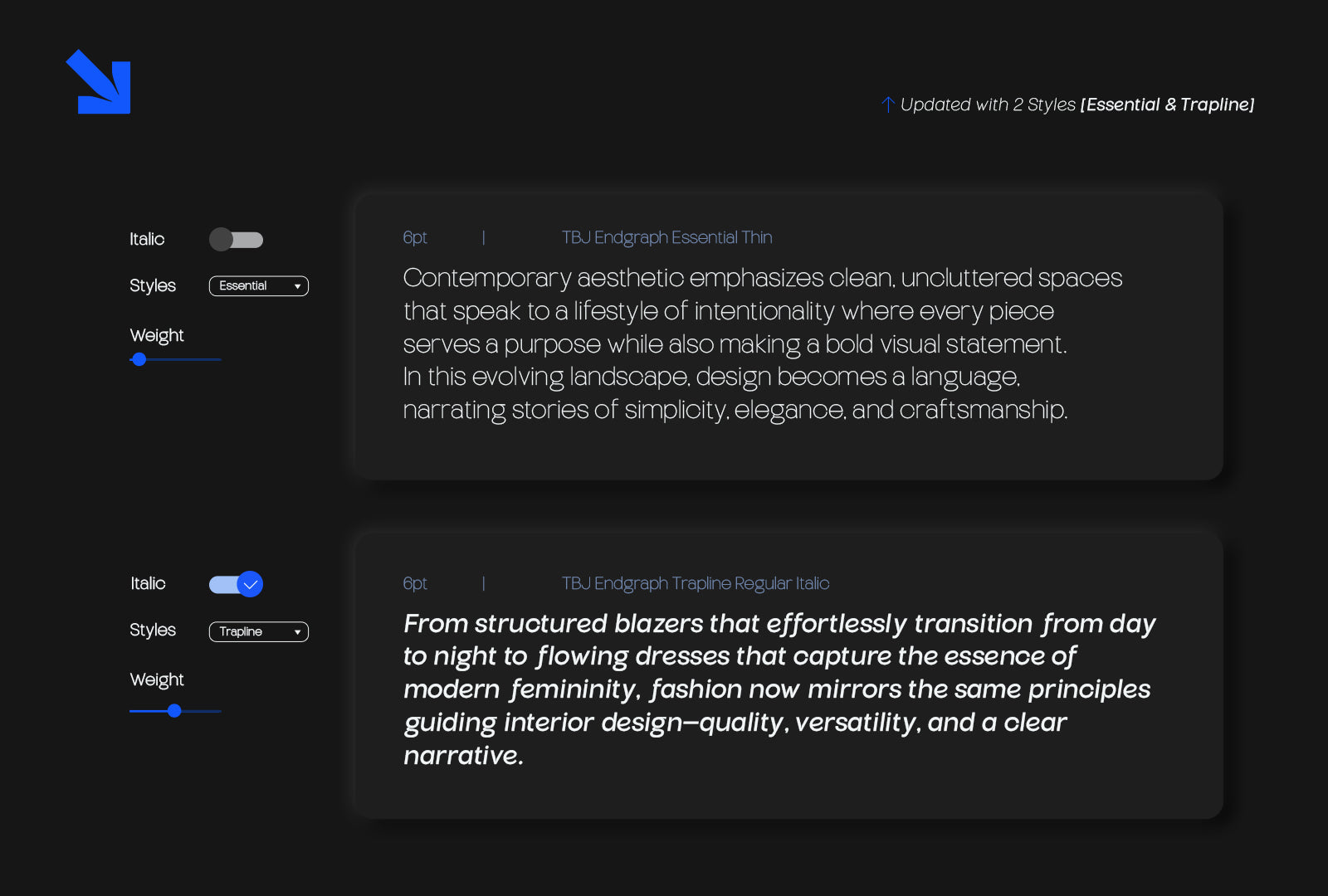The width and height of the screenshot is (1328, 896).
Task: Select the "TBJ Endgraph Trapline Regular Italic" font name
Action: tap(696, 584)
